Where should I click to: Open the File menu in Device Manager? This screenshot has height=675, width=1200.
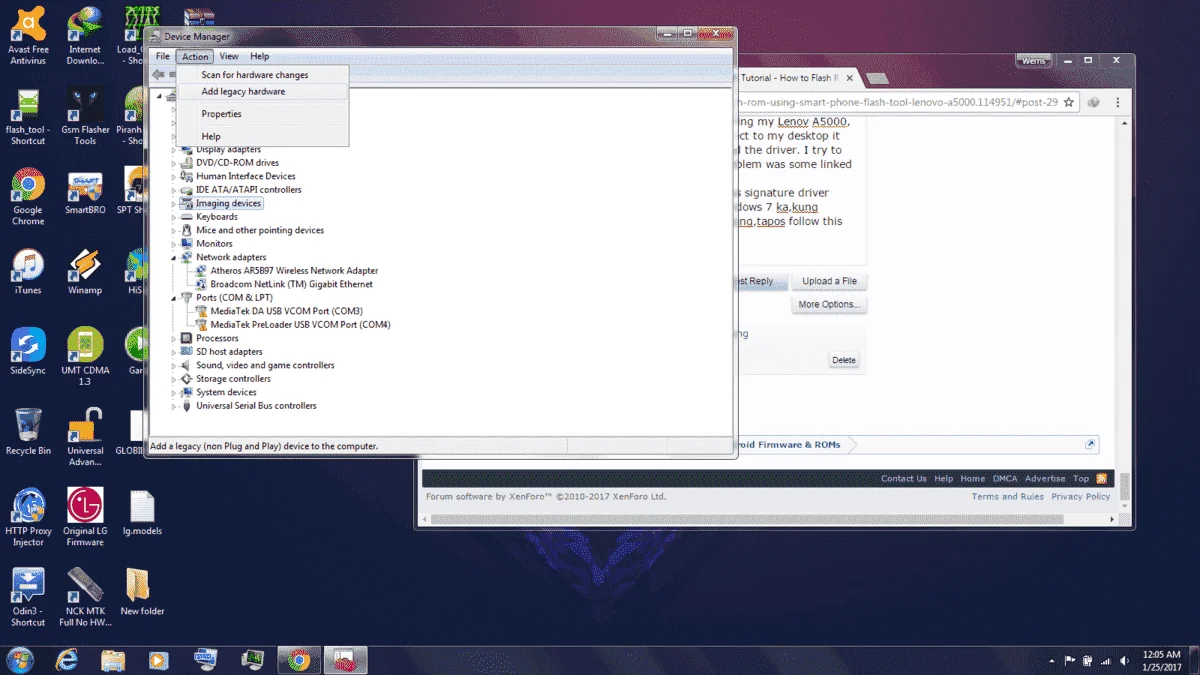[162, 57]
